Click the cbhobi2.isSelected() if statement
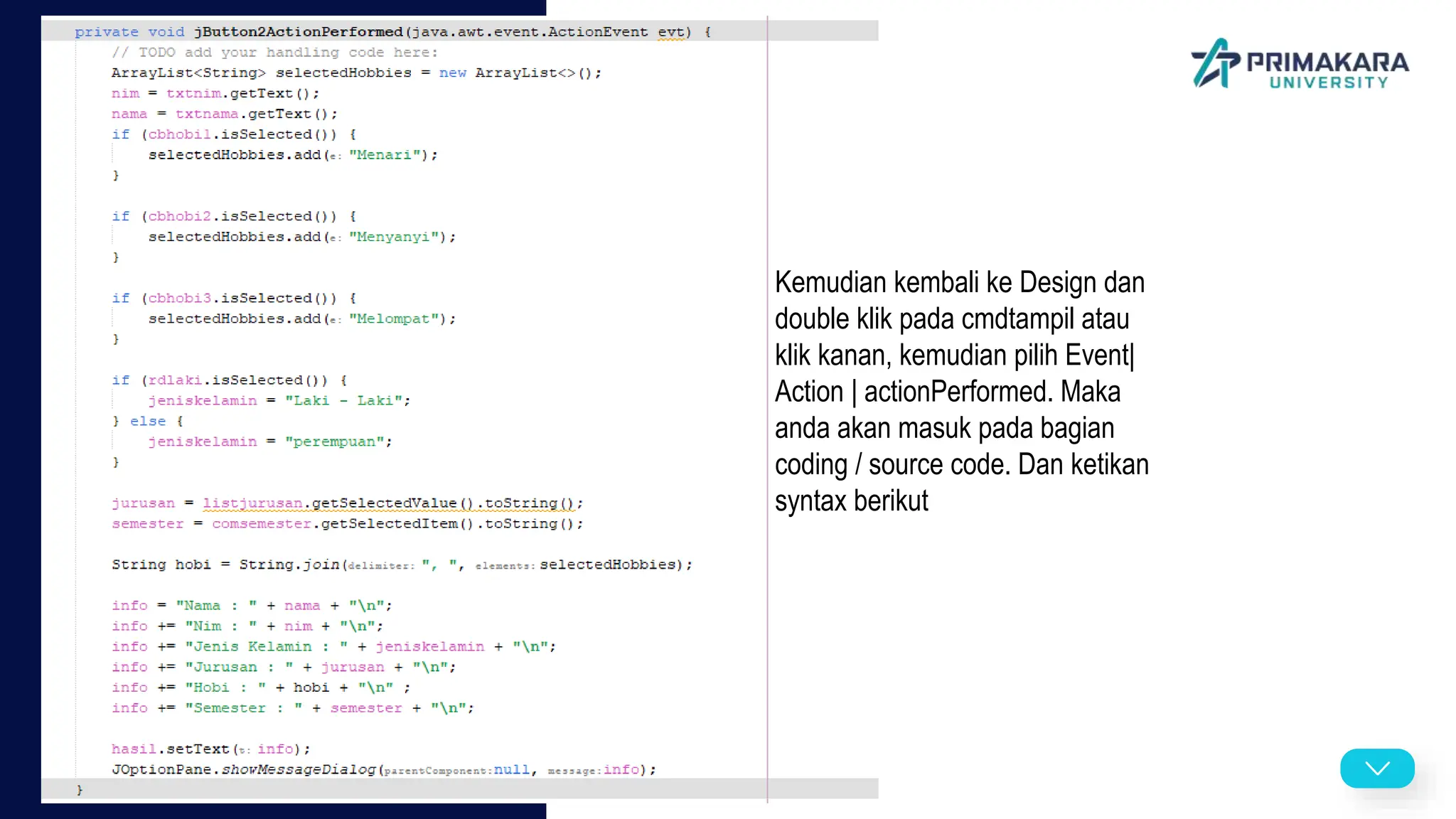The width and height of the screenshot is (1456, 819). pos(233,216)
